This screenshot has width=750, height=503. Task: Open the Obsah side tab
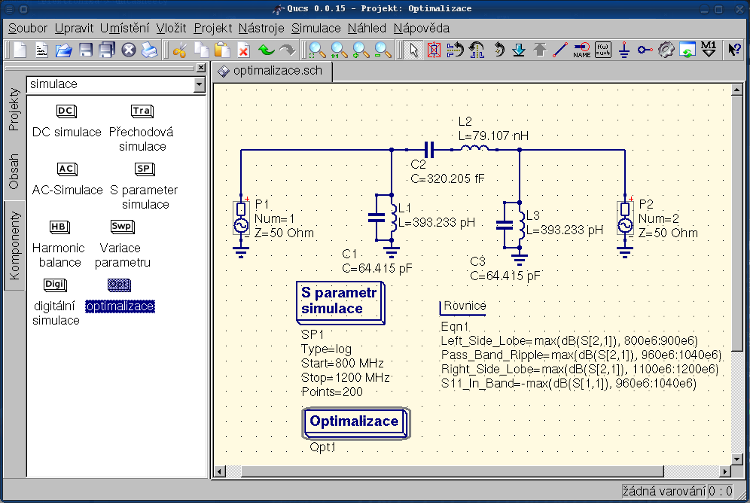tap(14, 171)
